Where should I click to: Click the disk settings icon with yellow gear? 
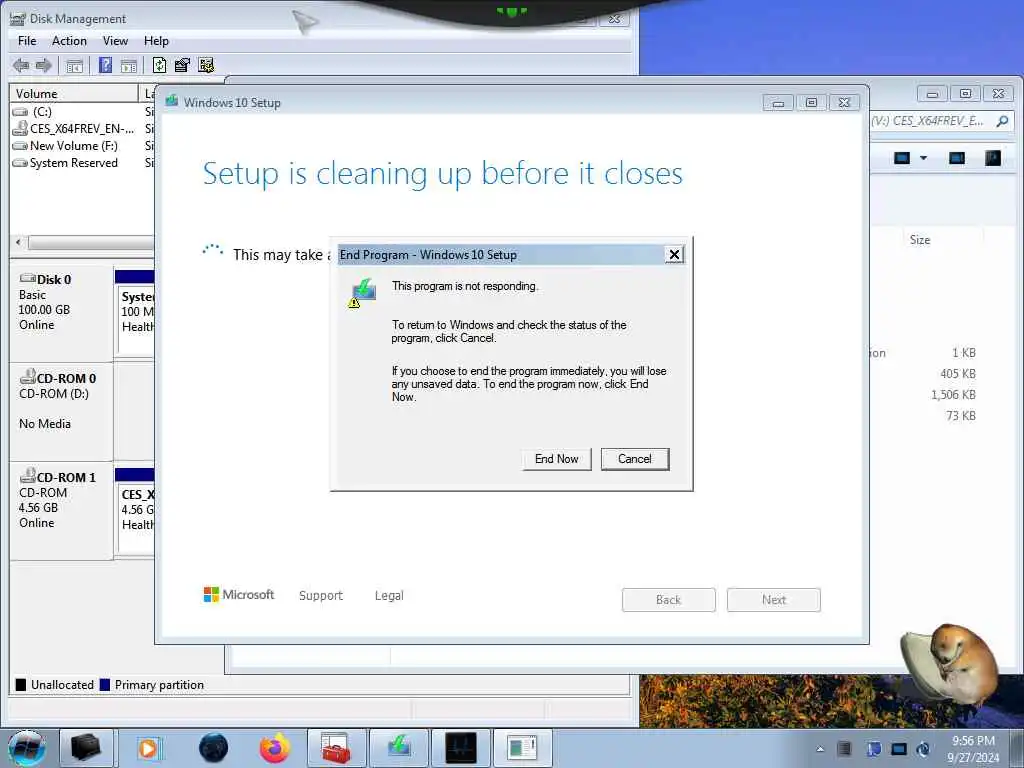click(206, 65)
